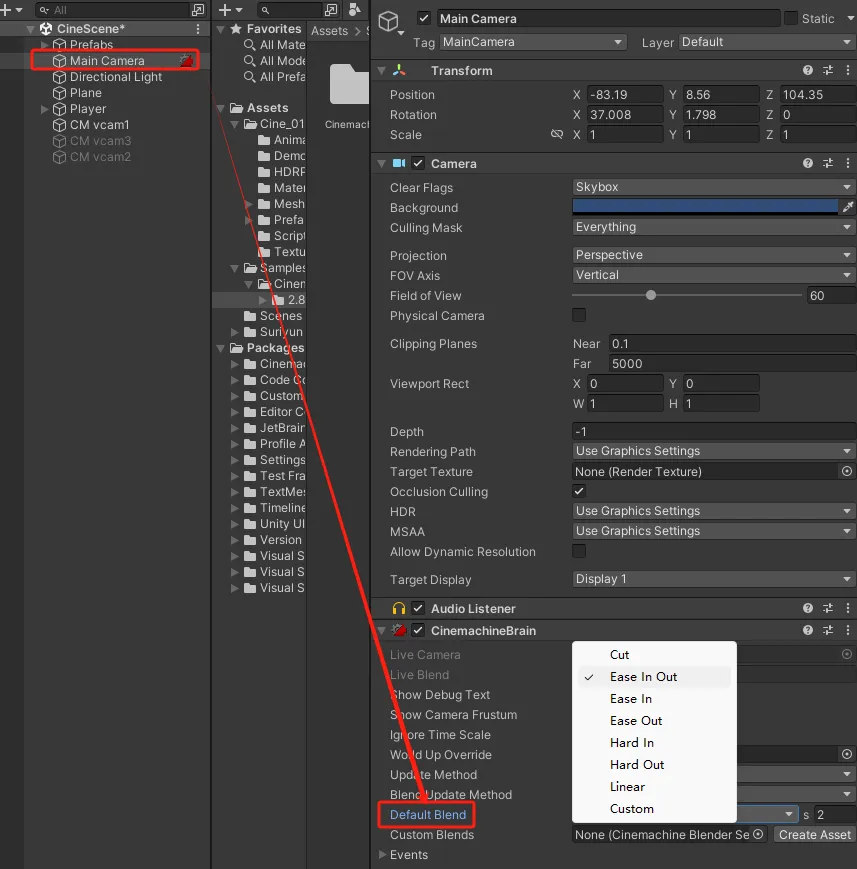Open CinemachineBrain options menu
857x869 pixels.
pos(848,630)
